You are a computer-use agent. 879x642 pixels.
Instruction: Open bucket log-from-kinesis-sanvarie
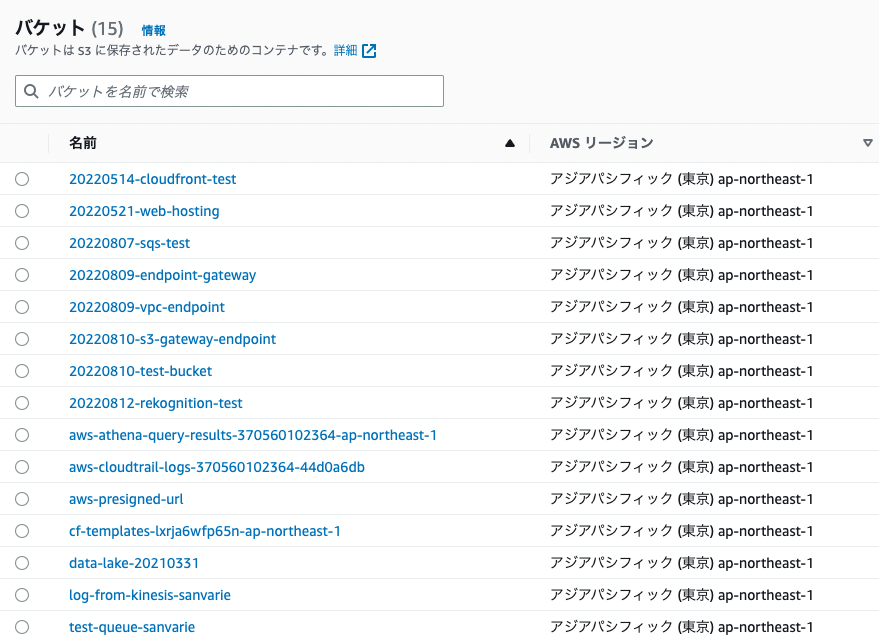click(x=150, y=594)
